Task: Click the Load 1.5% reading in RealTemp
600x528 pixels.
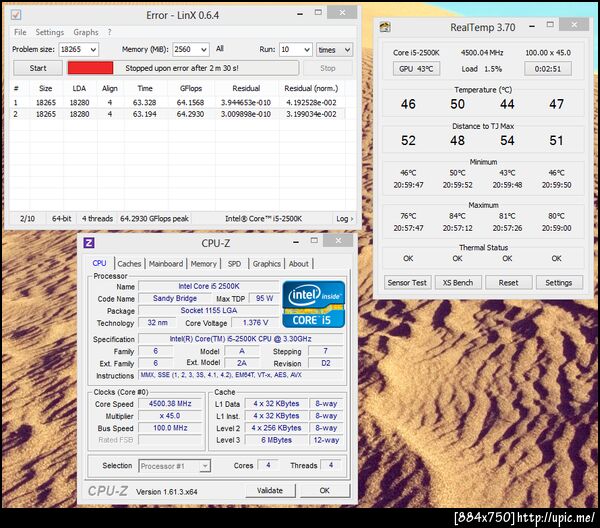Action: (481, 69)
